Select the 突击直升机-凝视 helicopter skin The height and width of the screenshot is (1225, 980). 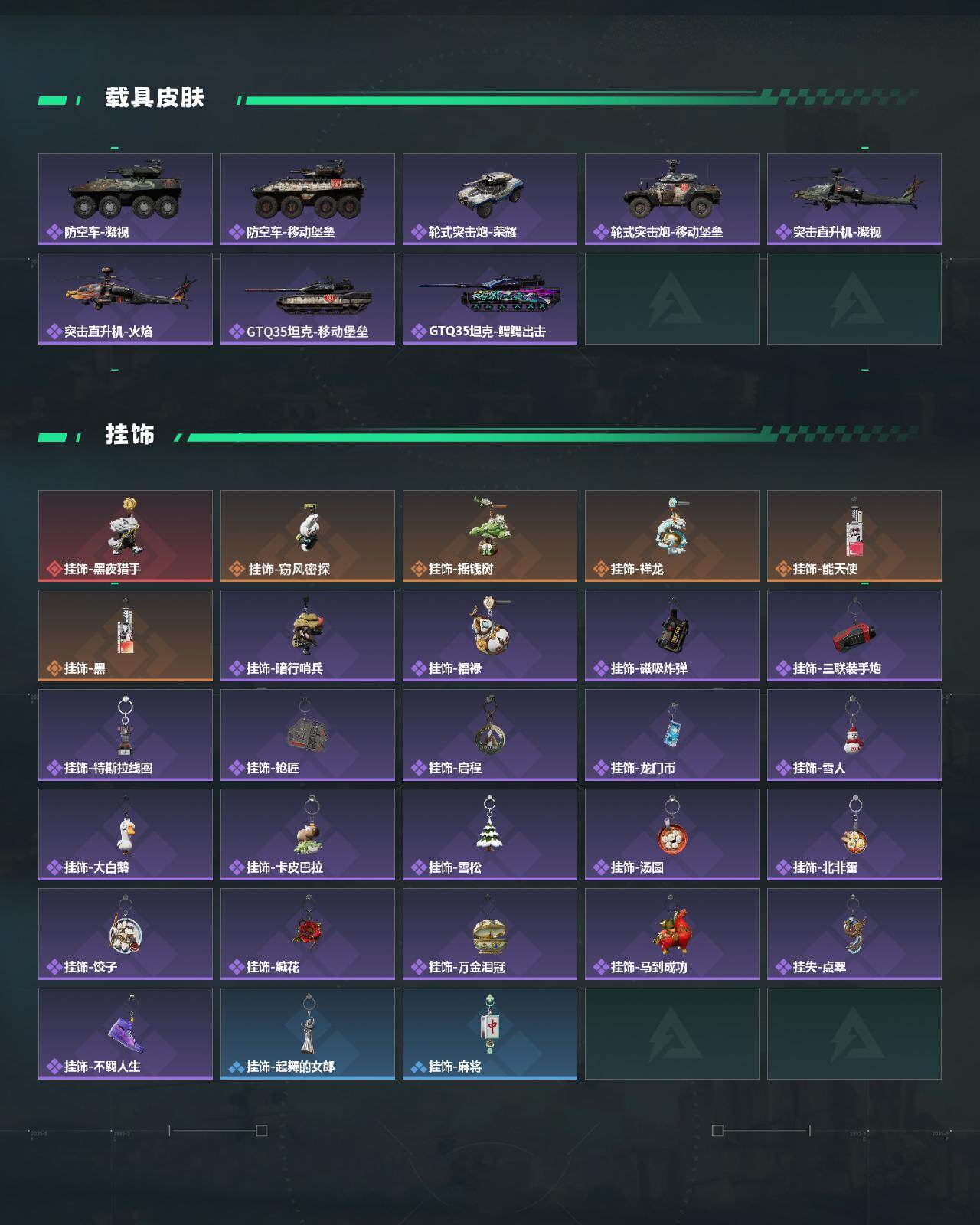(x=854, y=199)
